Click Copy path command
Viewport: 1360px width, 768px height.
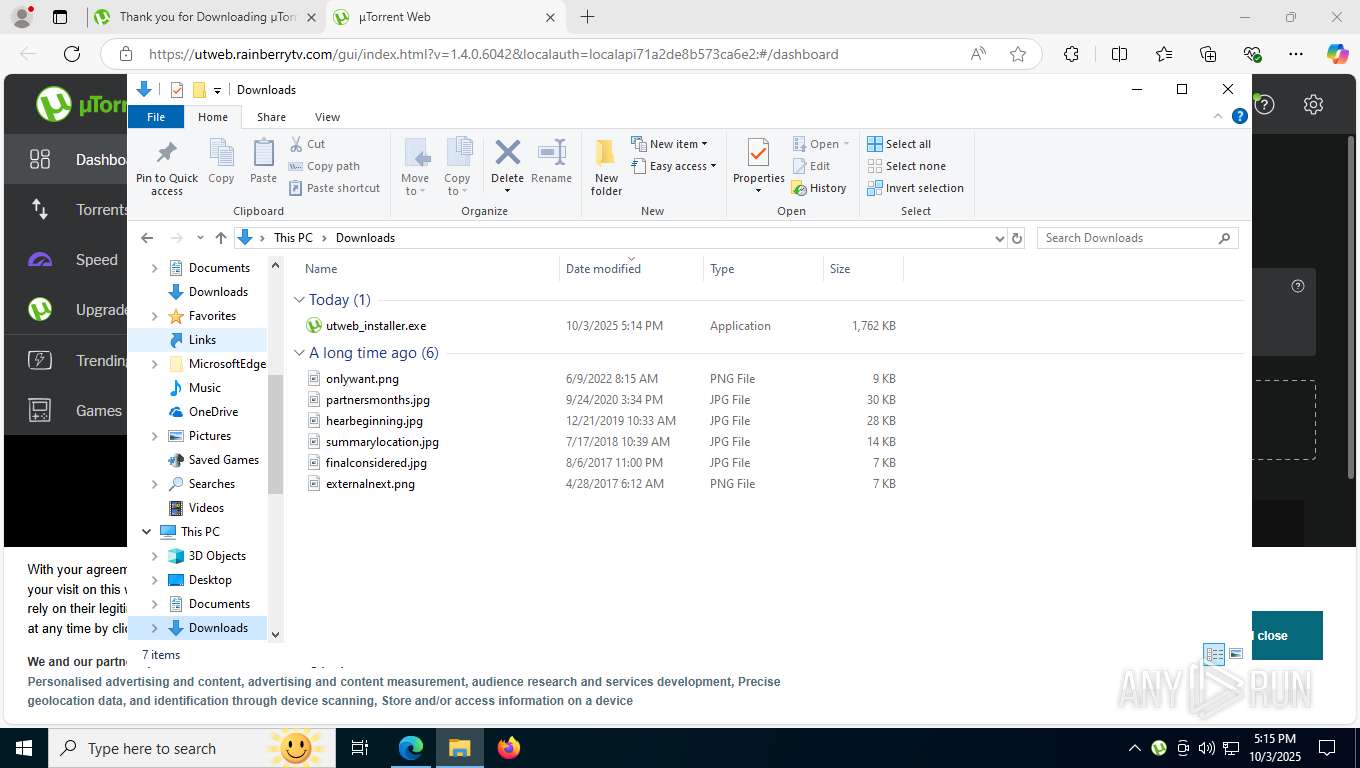click(x=324, y=166)
